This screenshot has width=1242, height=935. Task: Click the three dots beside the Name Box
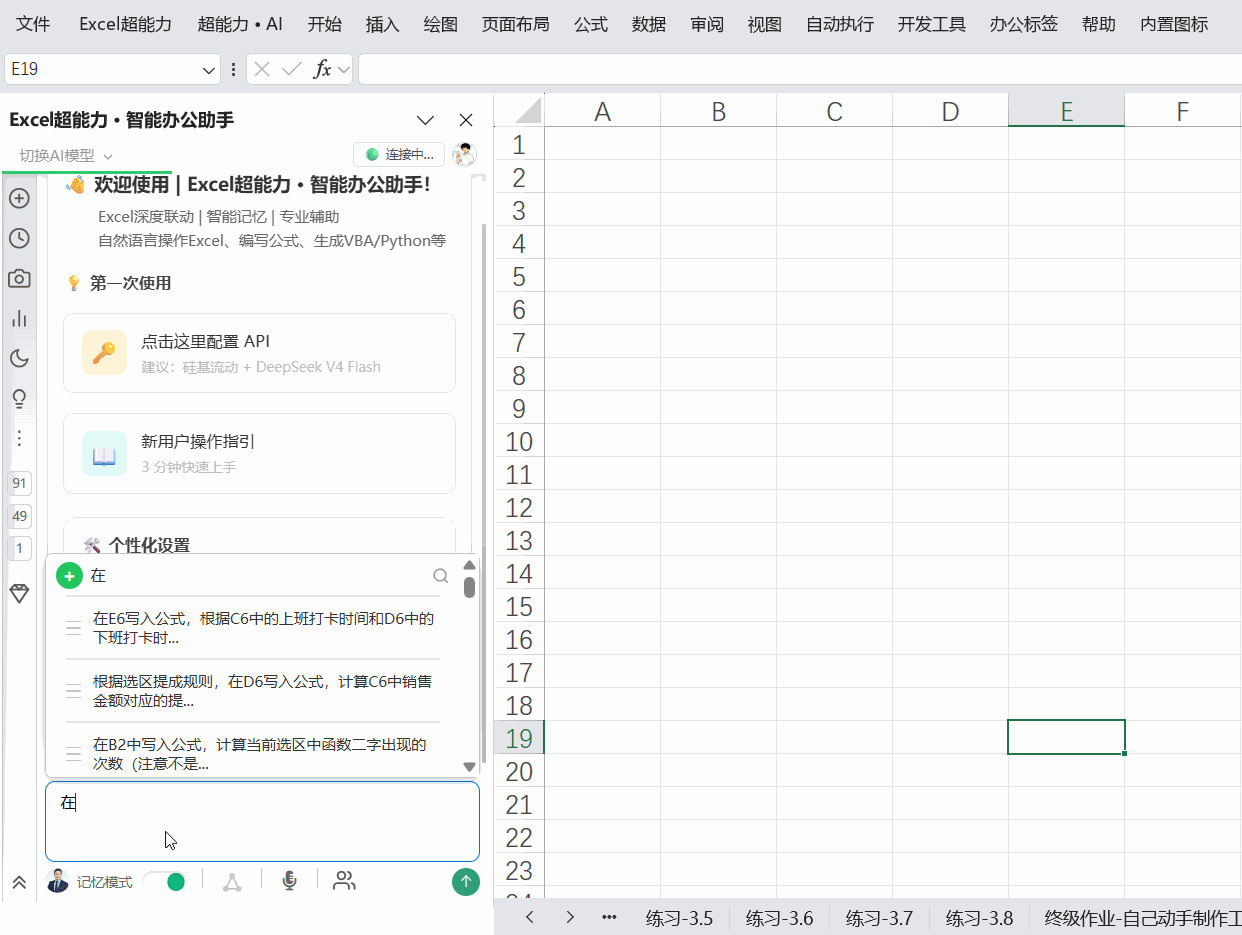(x=234, y=69)
